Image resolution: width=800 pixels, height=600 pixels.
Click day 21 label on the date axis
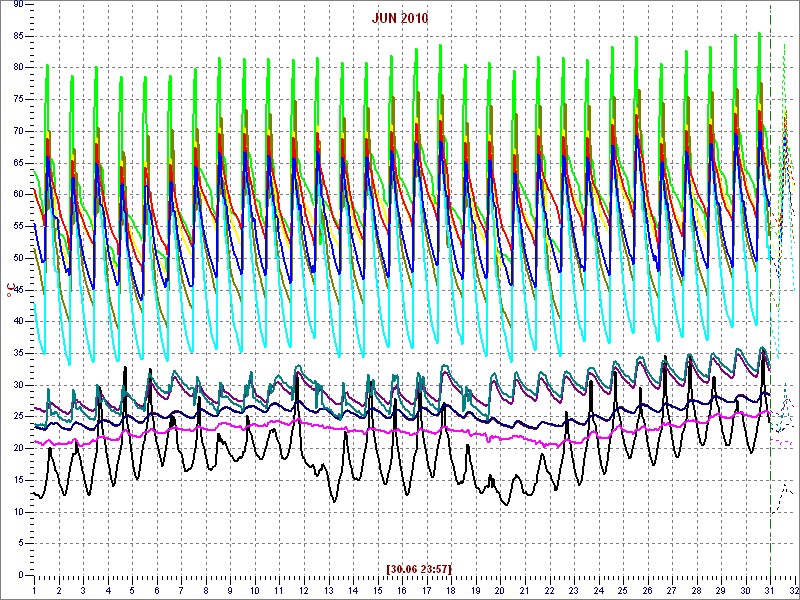click(524, 590)
